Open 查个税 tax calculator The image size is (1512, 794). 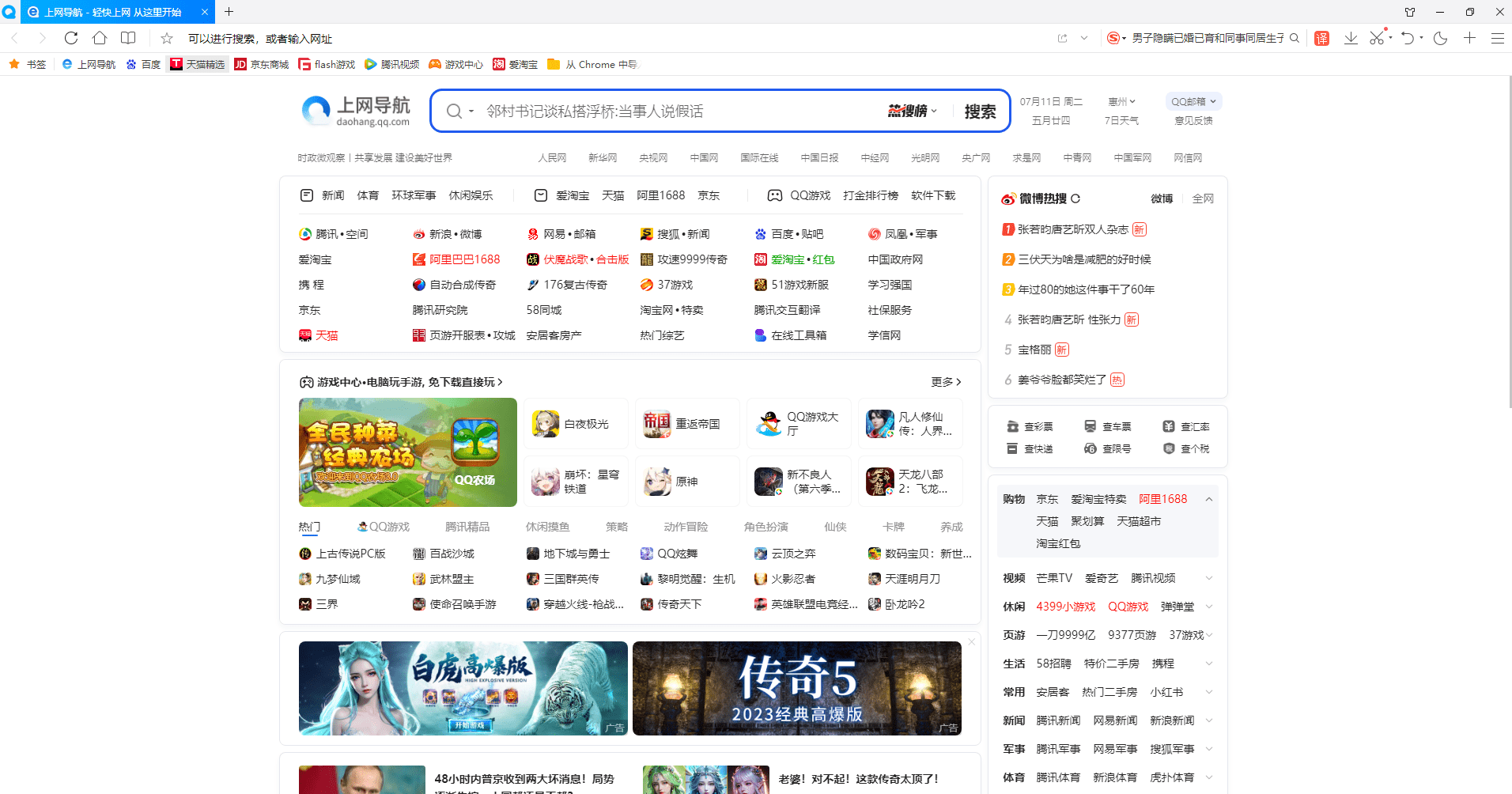click(x=1186, y=448)
